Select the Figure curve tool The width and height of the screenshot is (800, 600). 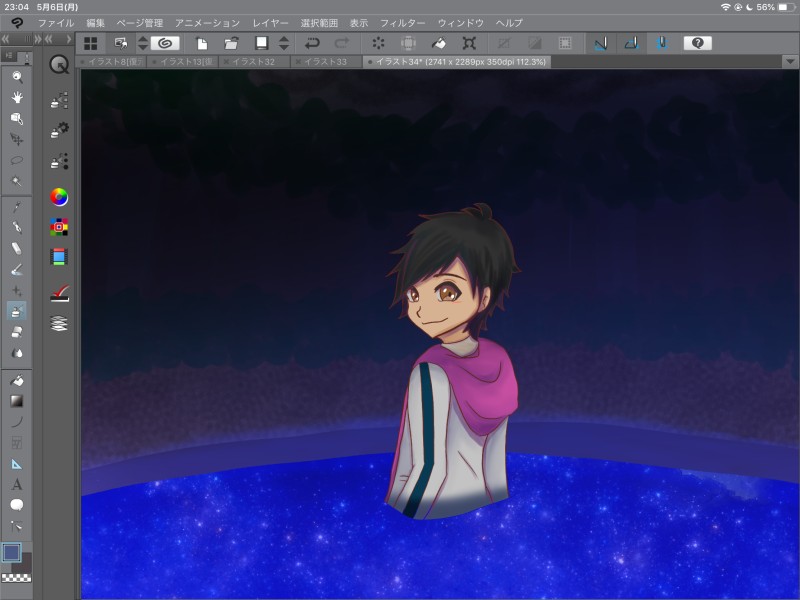(x=17, y=422)
